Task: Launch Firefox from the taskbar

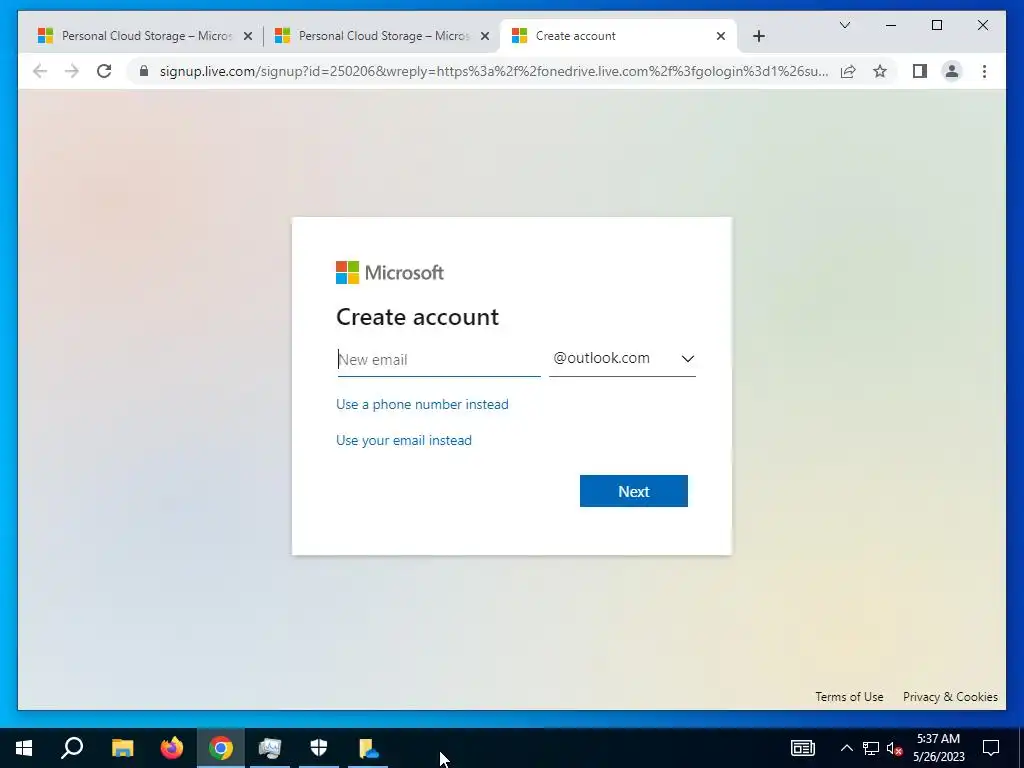Action: point(172,748)
